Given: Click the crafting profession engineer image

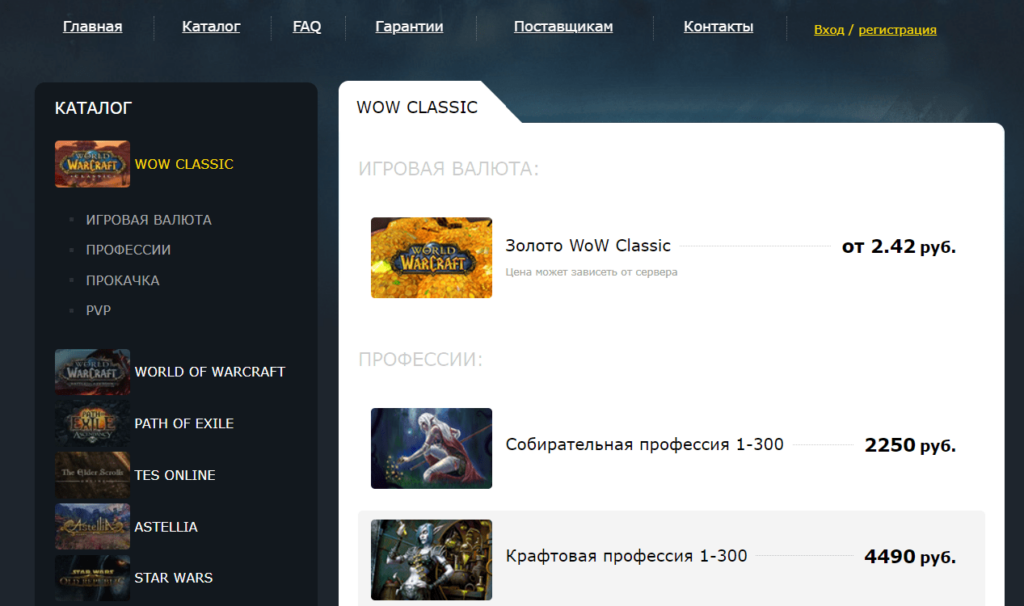Looking at the screenshot, I should click(431, 560).
